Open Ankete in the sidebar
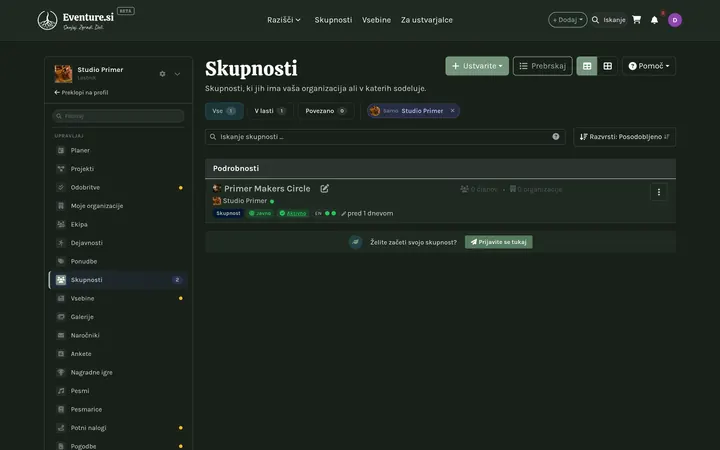720x450 pixels. pos(118,354)
